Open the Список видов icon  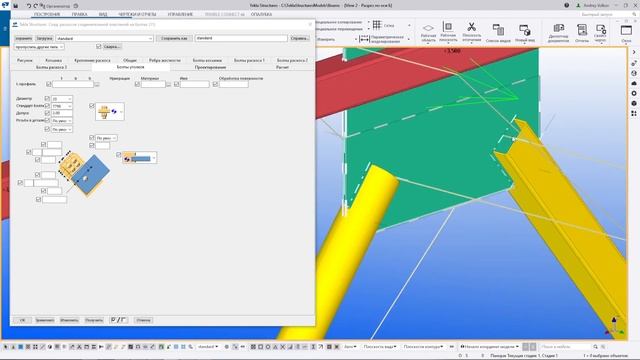tap(498, 29)
